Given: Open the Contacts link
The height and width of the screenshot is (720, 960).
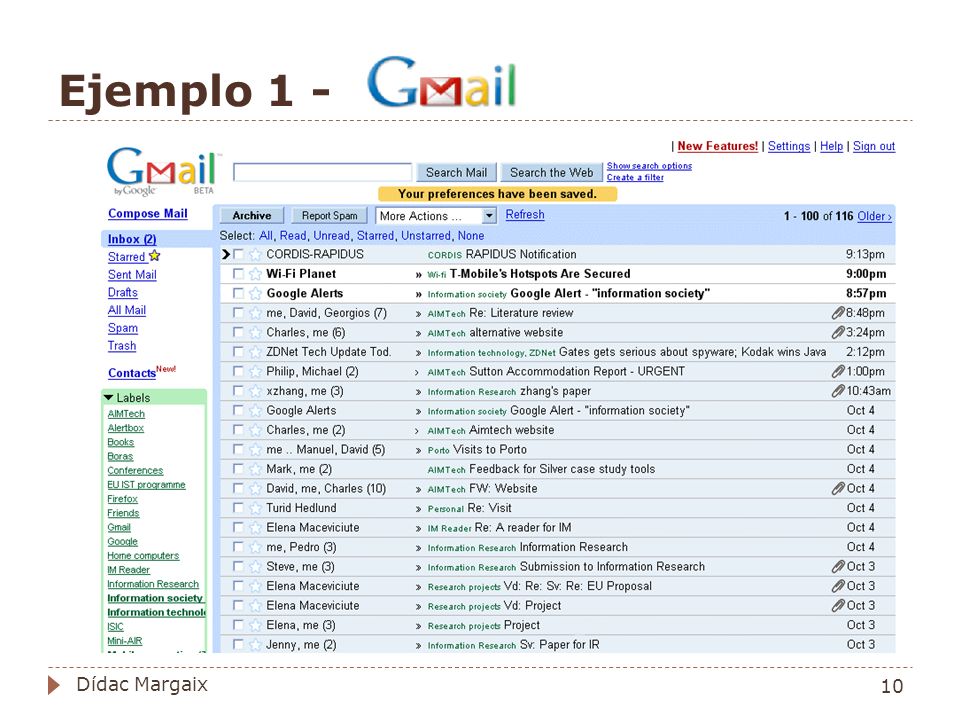Looking at the screenshot, I should coord(132,373).
